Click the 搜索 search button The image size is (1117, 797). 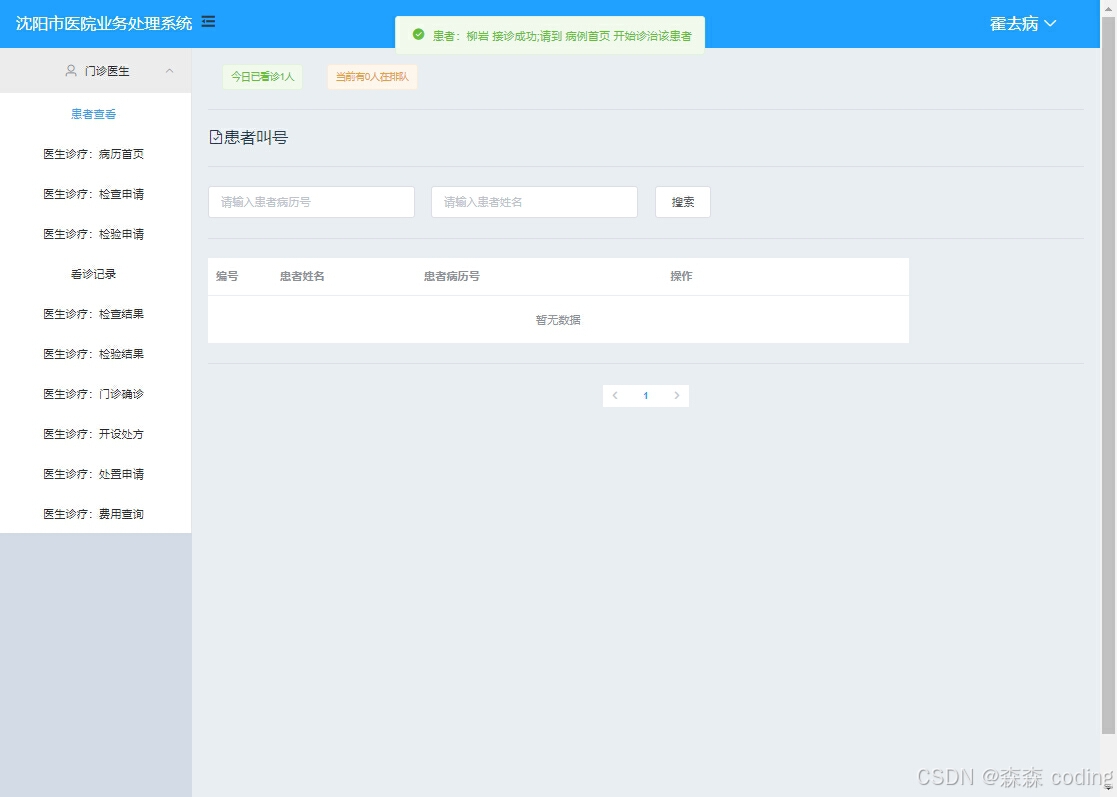(x=682, y=201)
